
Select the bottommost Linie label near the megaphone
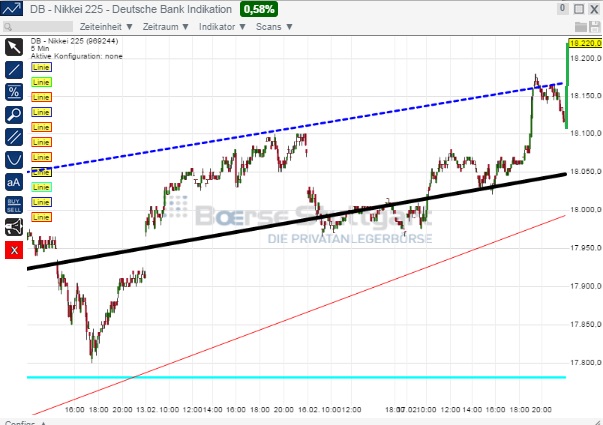[41, 217]
